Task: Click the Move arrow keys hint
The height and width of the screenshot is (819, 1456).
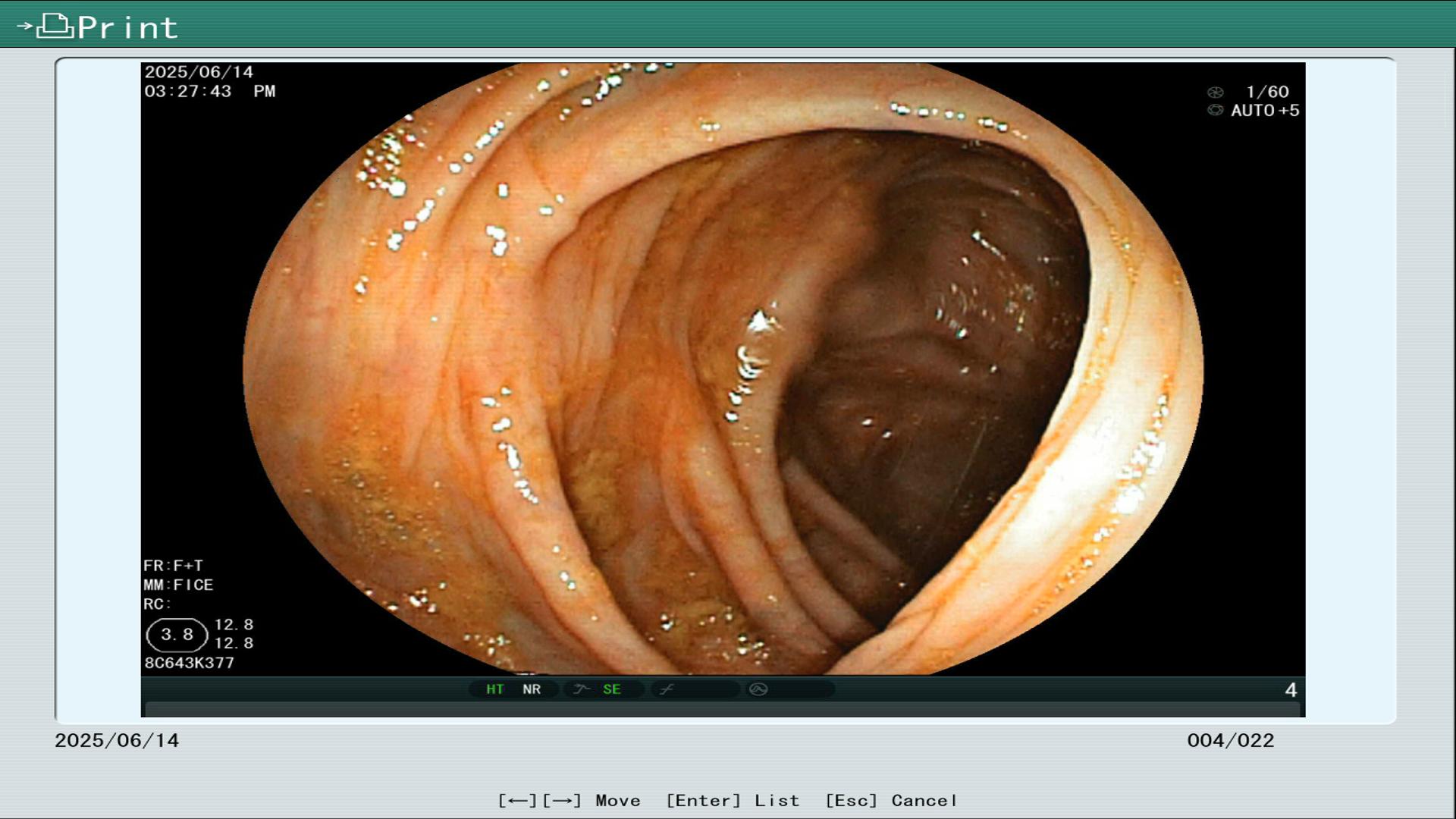Action: coord(569,801)
